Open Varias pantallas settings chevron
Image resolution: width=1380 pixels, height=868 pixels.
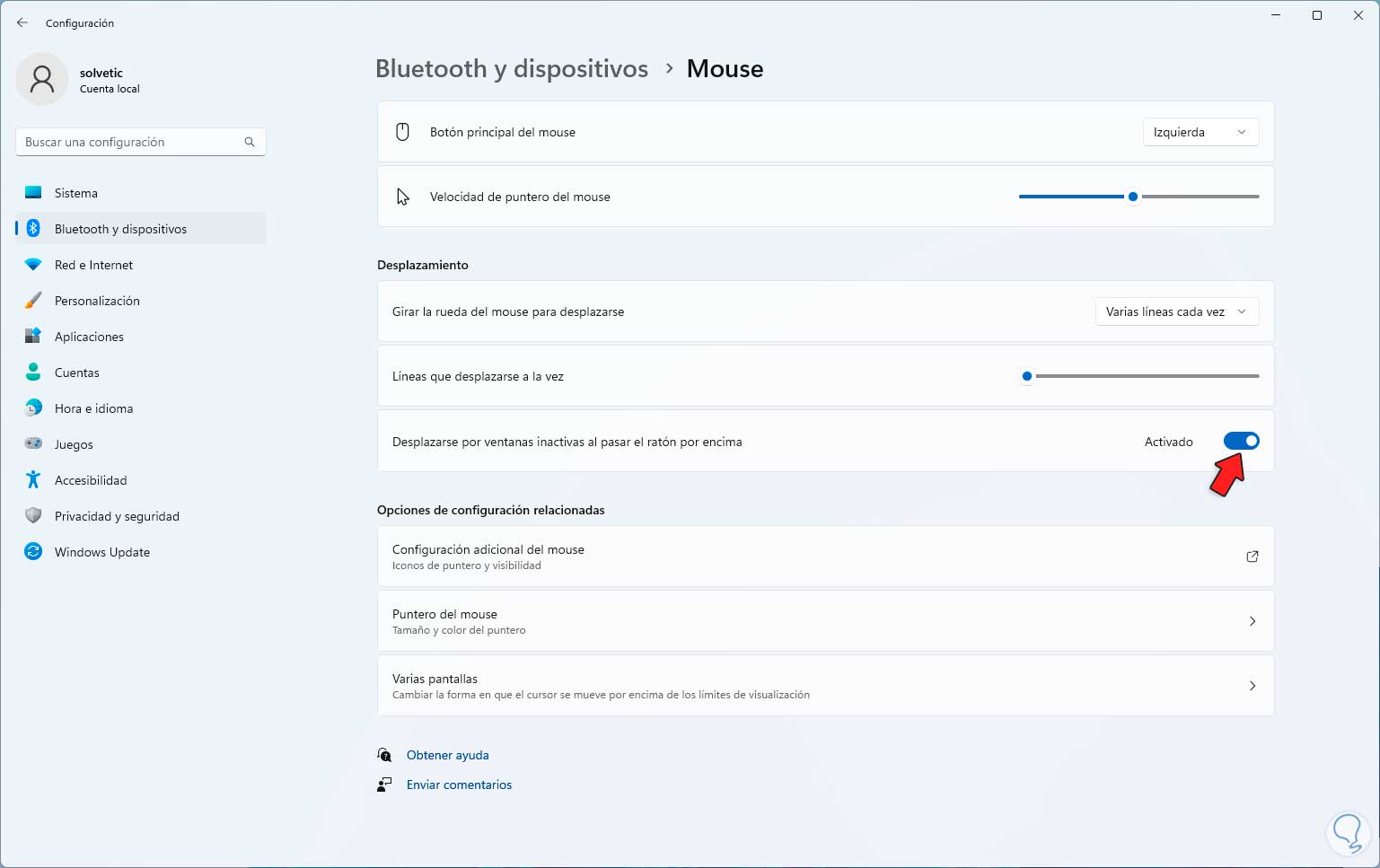point(1253,686)
